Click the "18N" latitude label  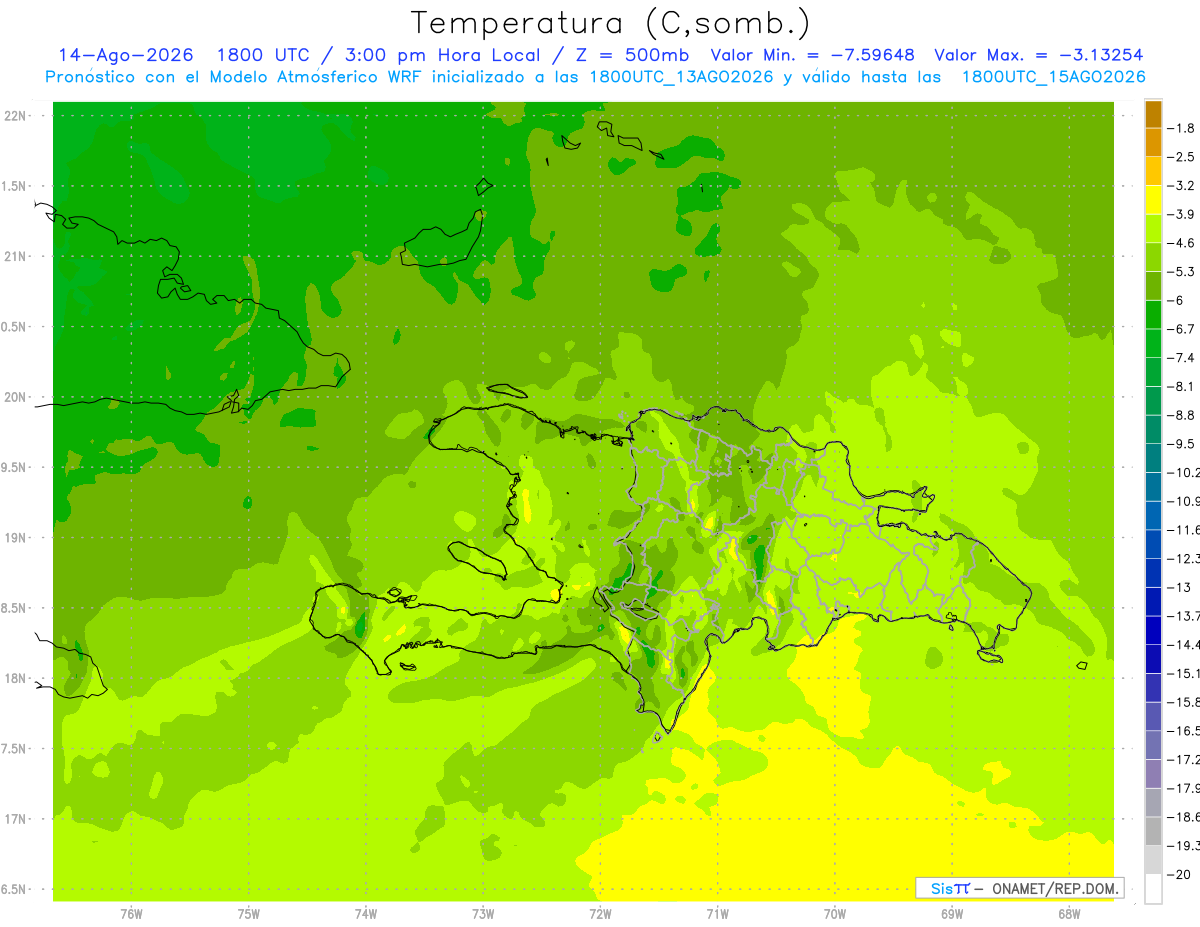pyautogui.click(x=17, y=678)
